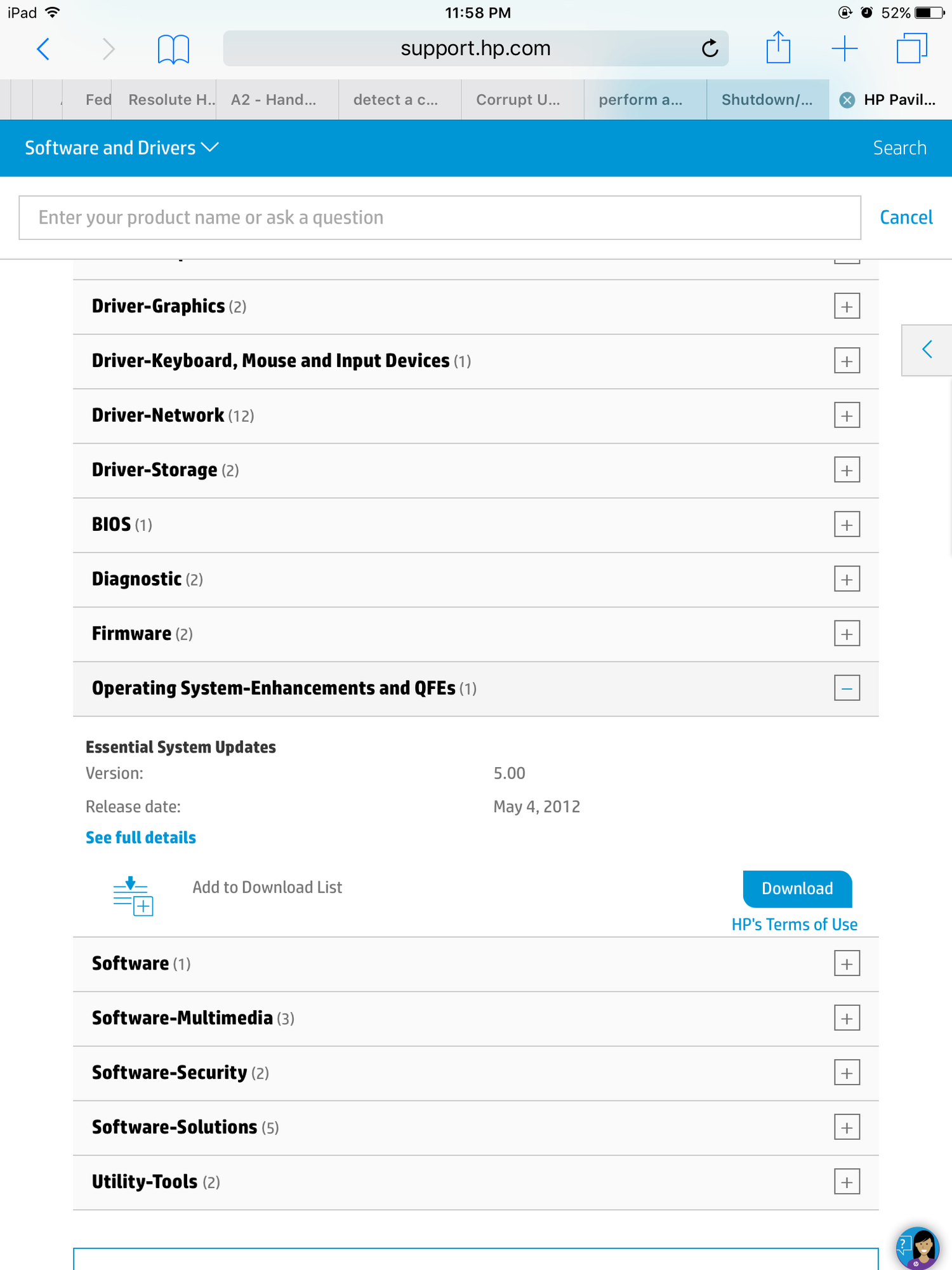Screen dimensions: 952x1270
Task: Reload the support.hp.com page
Action: tap(710, 48)
